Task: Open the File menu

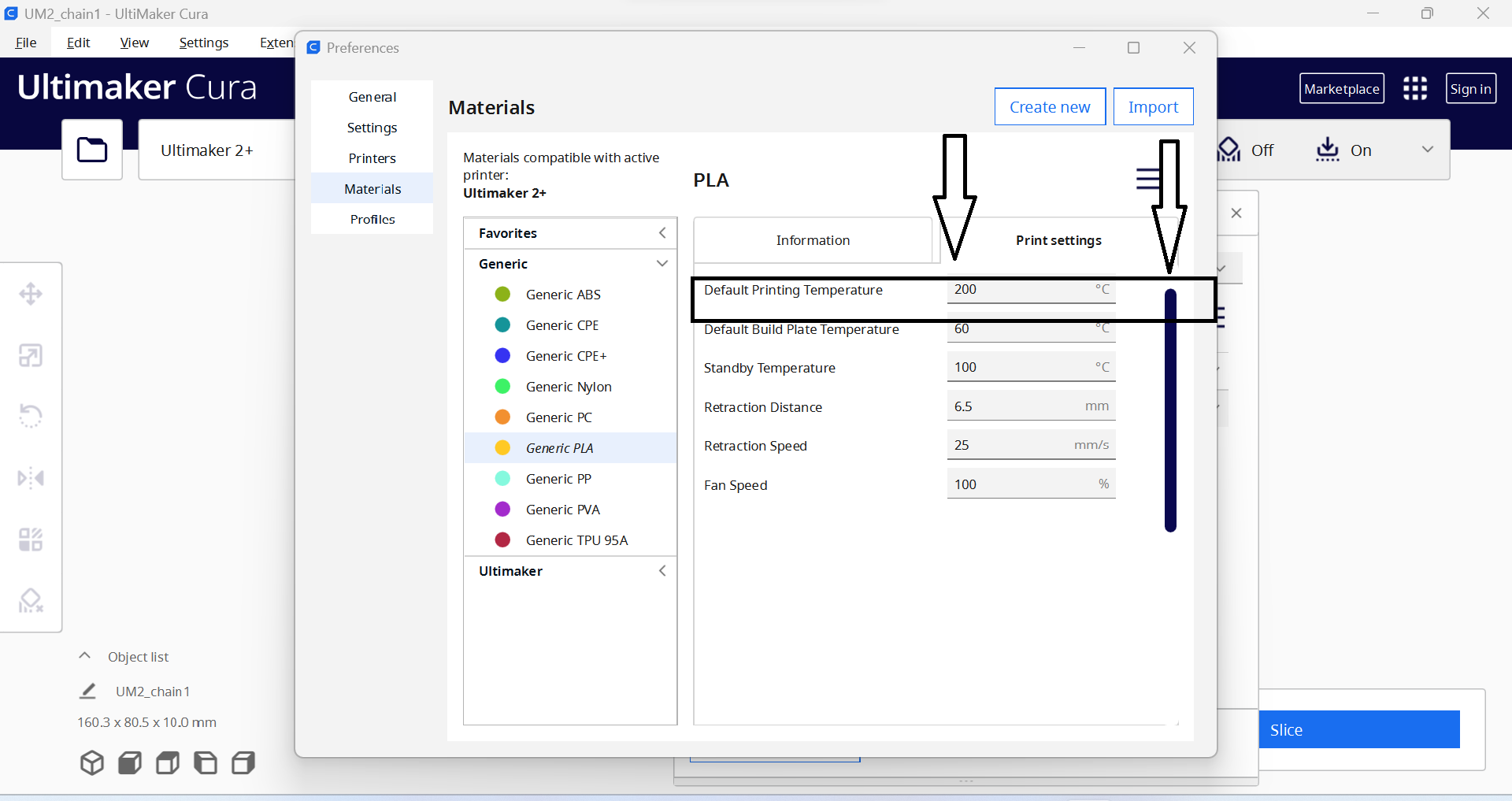Action: (26, 43)
